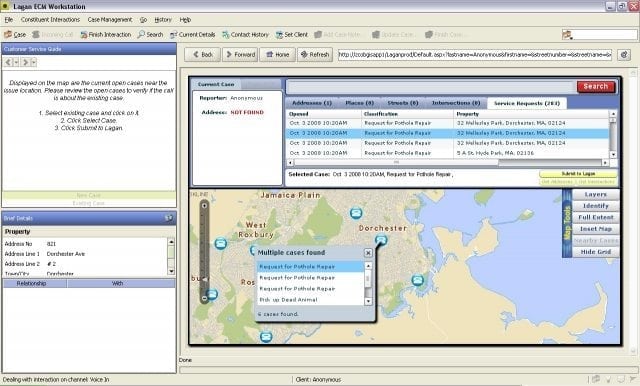Click the red Search button

[x=596, y=87]
